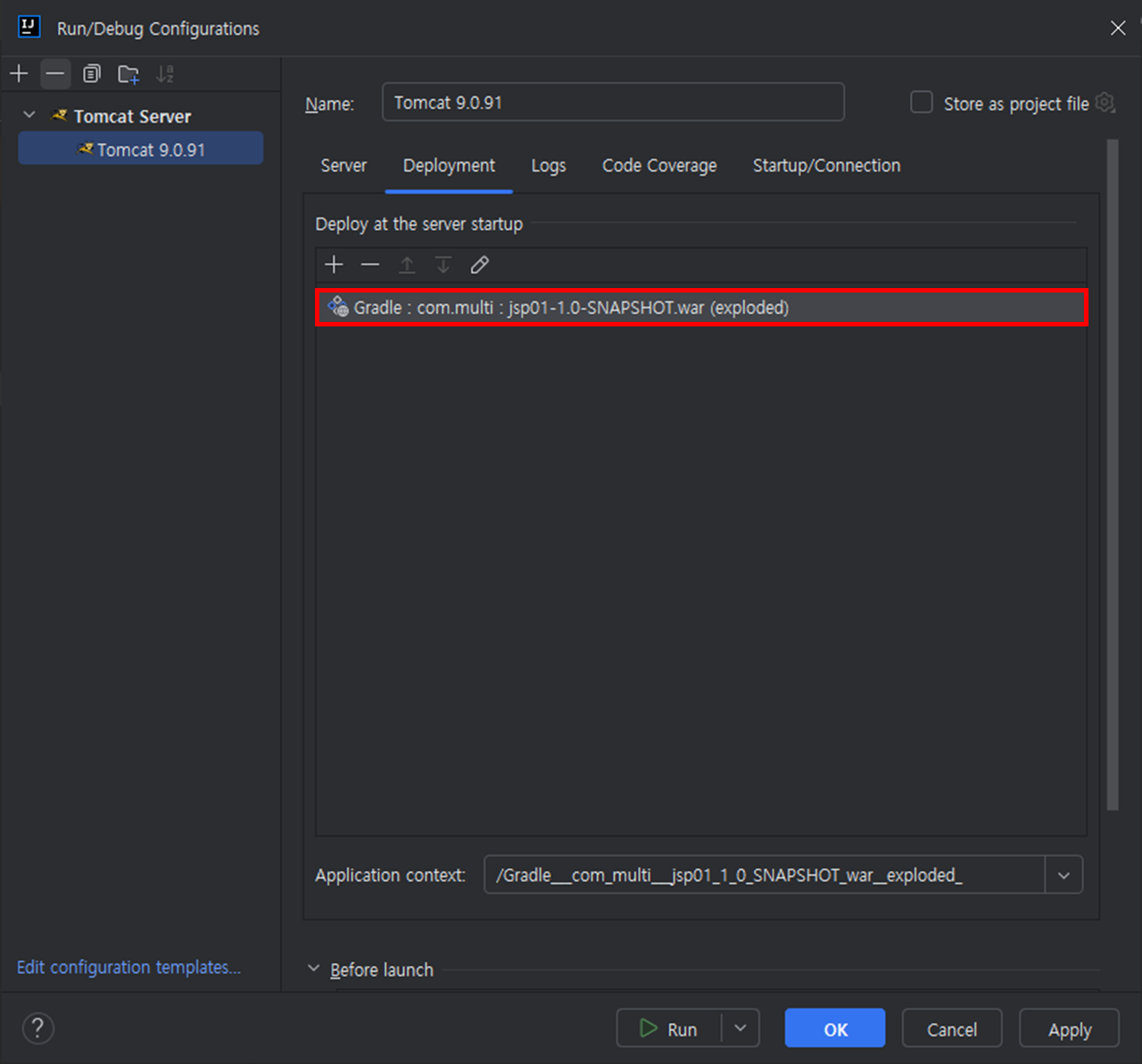Select the Tomcat Server group node
This screenshot has height=1064, width=1142.
click(x=132, y=116)
